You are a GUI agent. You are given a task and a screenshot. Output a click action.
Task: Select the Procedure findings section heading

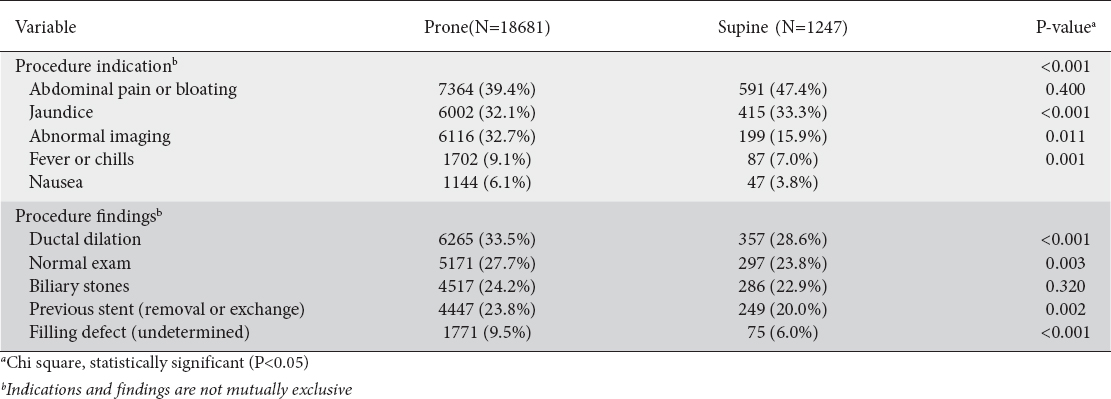[87, 216]
